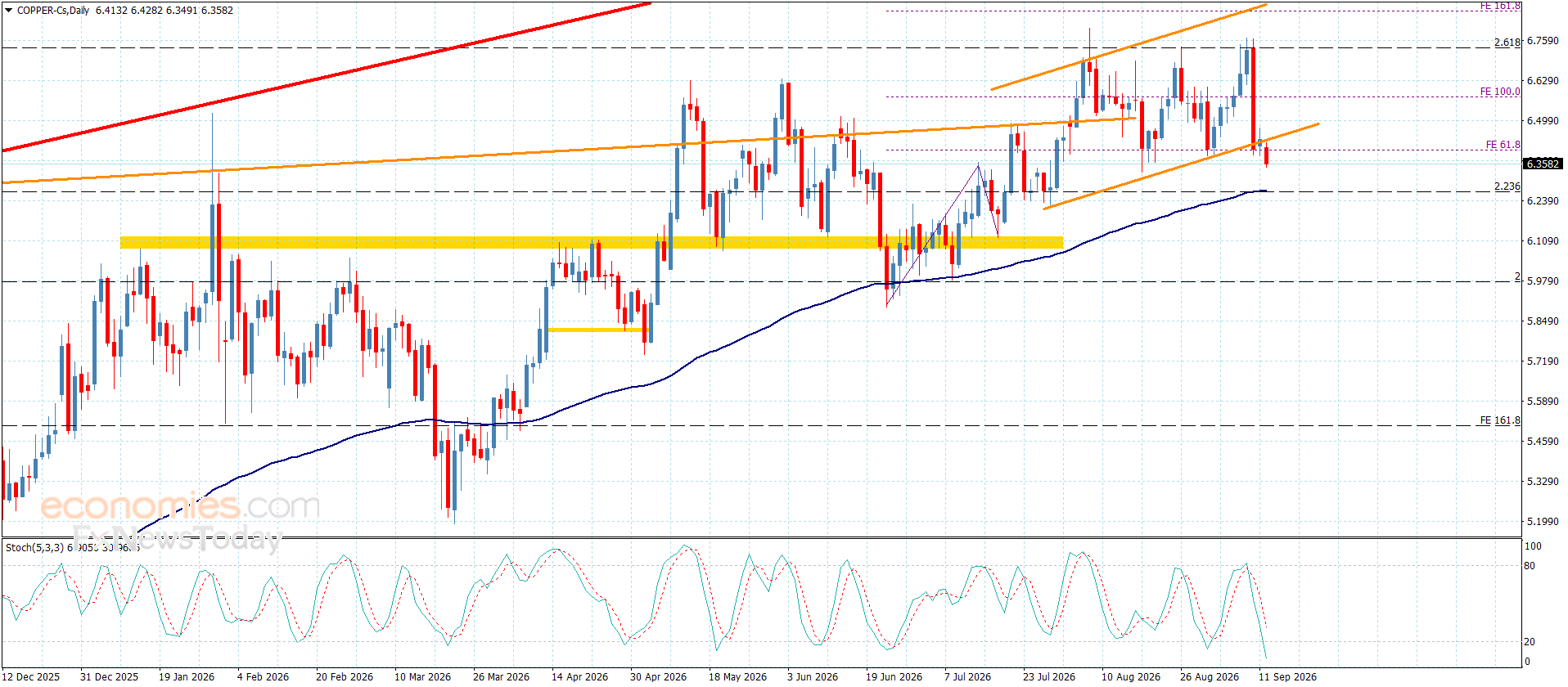The width and height of the screenshot is (1568, 687).
Task: Click the 6.6290 price axis value
Action: (x=1543, y=81)
